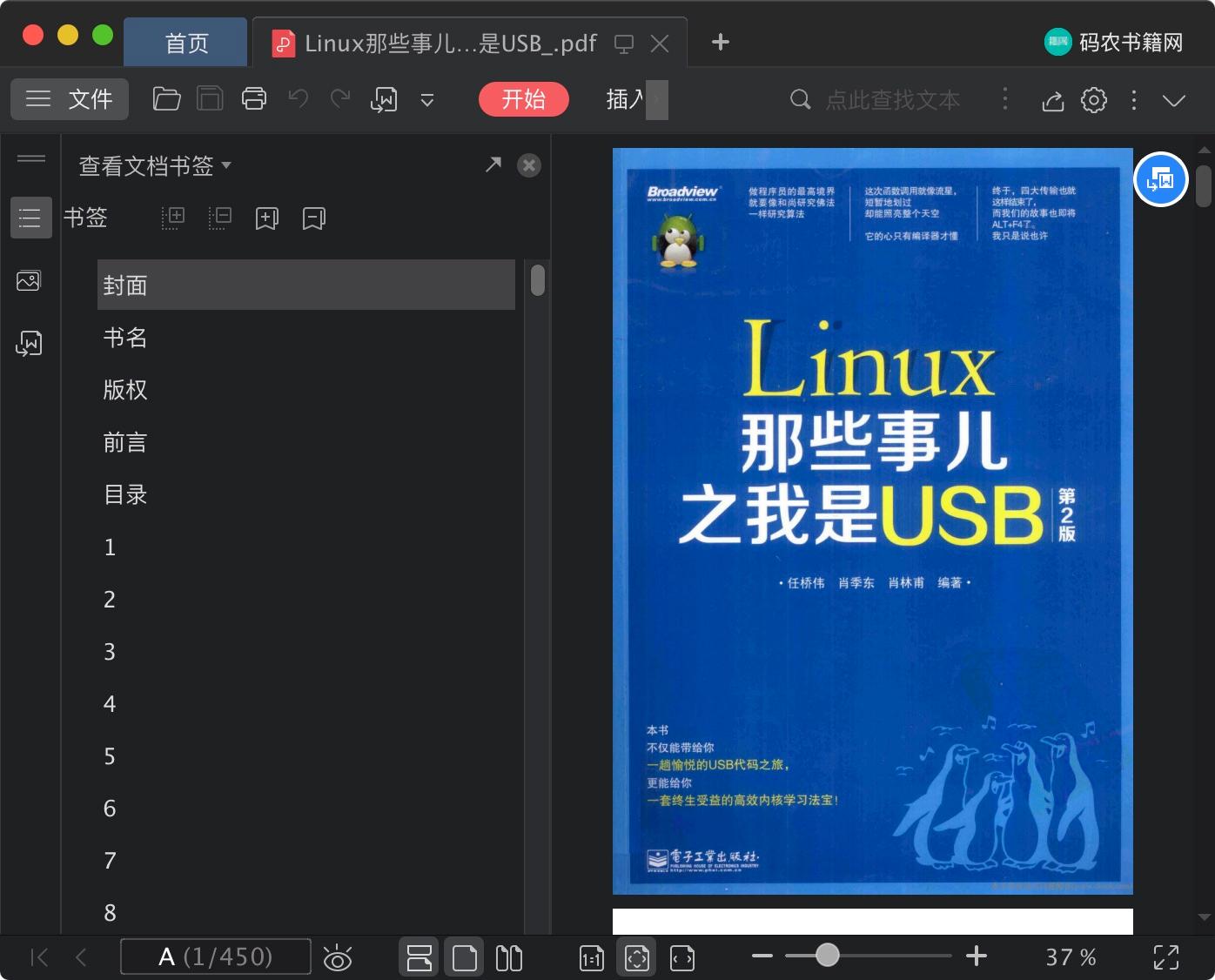Toggle single page view
Image resolution: width=1215 pixels, height=980 pixels.
pos(465,957)
